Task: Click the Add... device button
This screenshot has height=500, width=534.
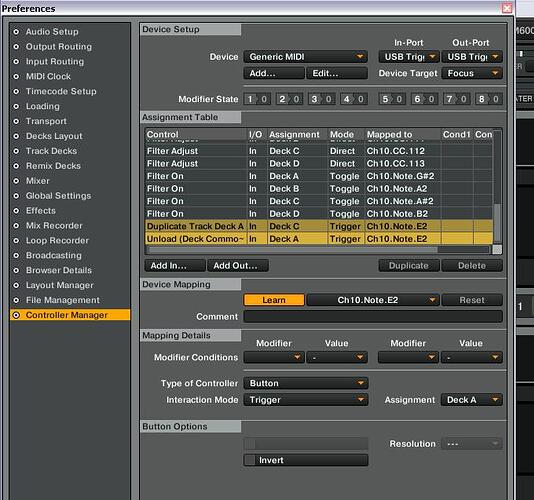Action: click(x=274, y=73)
